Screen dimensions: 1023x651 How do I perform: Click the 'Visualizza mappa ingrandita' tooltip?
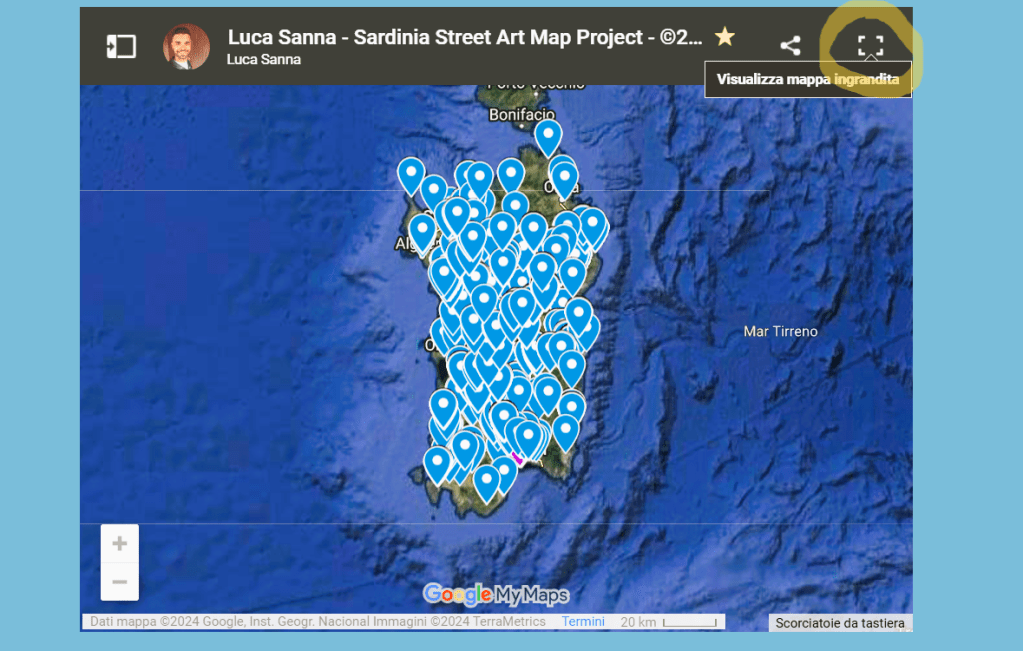807,79
